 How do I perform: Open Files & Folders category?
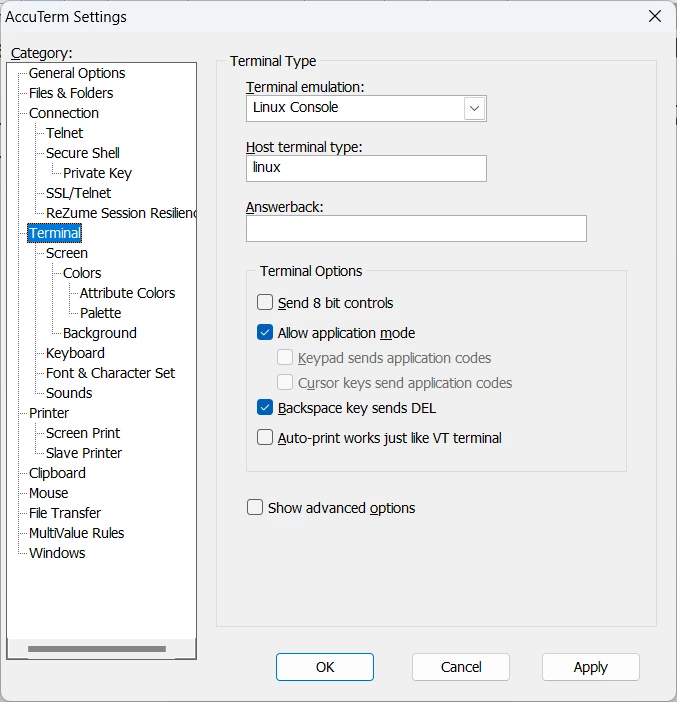coord(71,93)
